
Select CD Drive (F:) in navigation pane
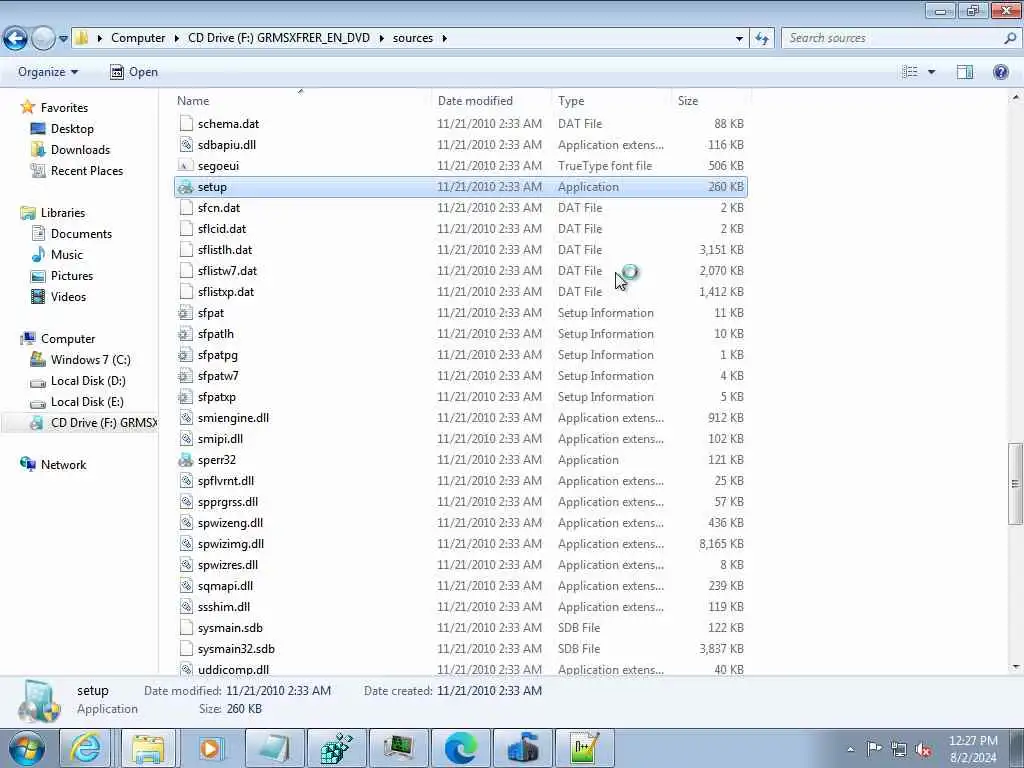[x=103, y=423]
